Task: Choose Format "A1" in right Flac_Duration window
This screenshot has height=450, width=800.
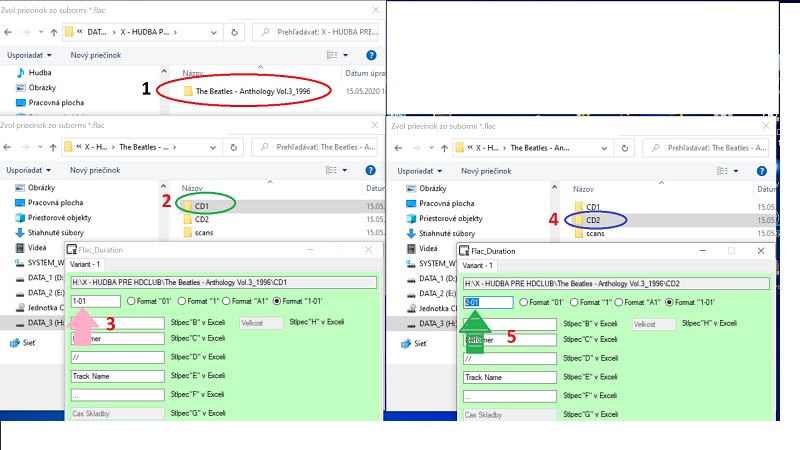Action: coord(619,303)
